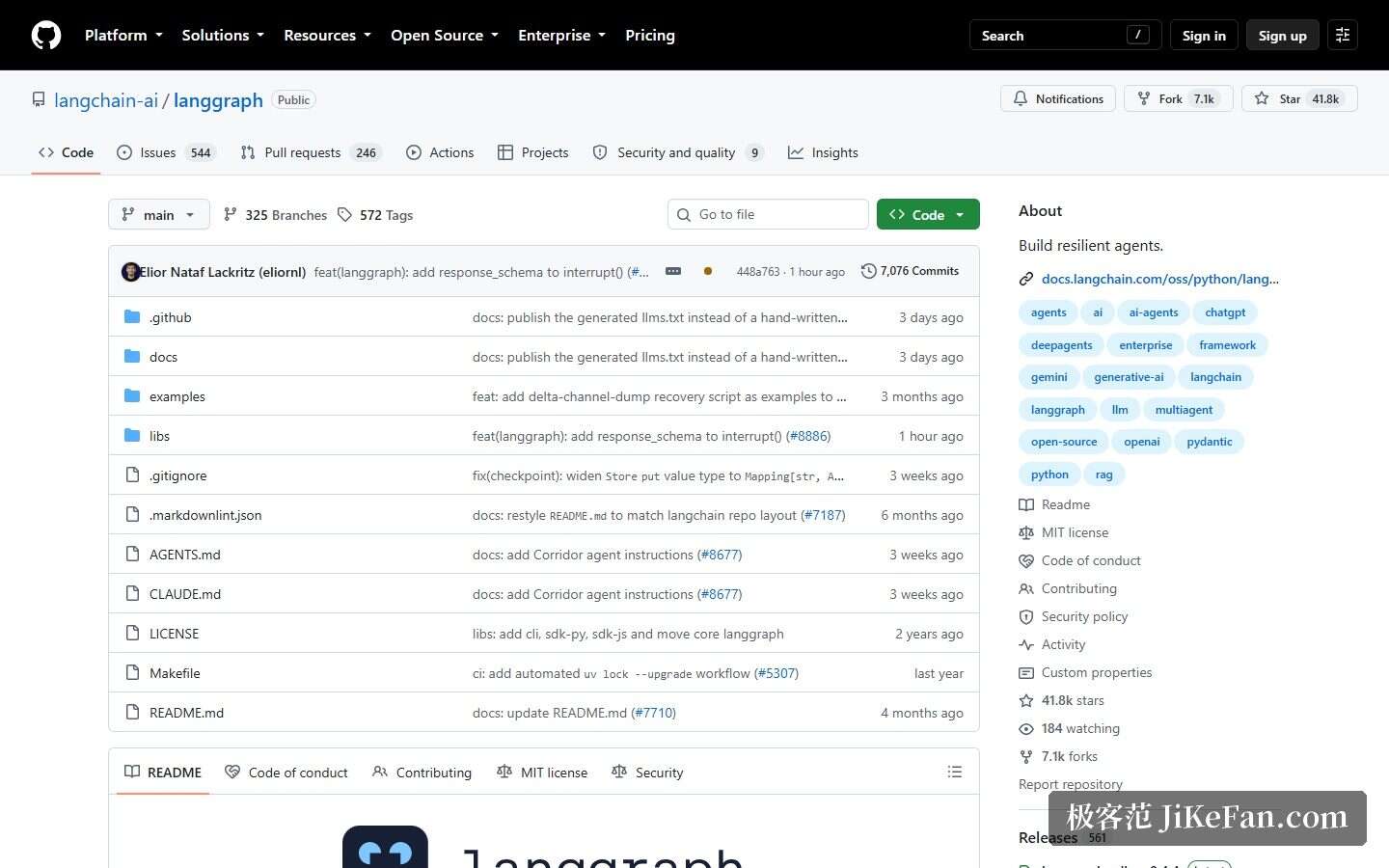Switch to the Actions tab
The width and height of the screenshot is (1389, 868).
click(x=440, y=152)
